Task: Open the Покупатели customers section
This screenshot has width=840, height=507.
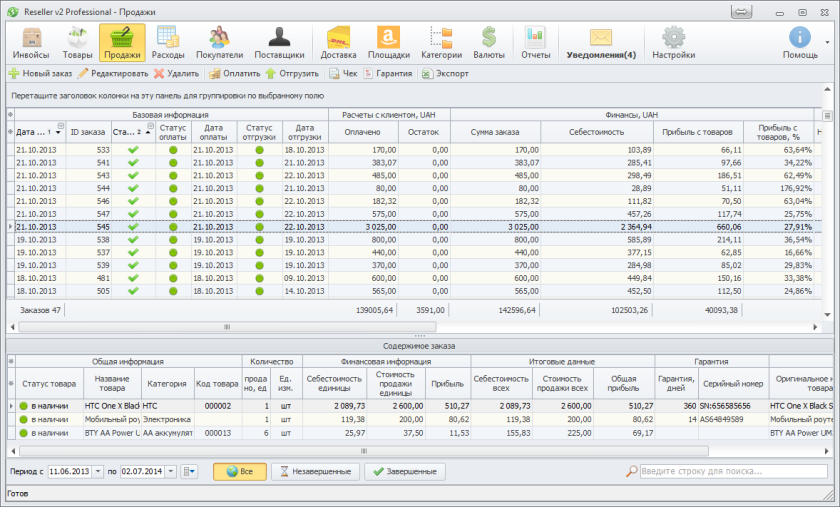Action: [x=219, y=43]
